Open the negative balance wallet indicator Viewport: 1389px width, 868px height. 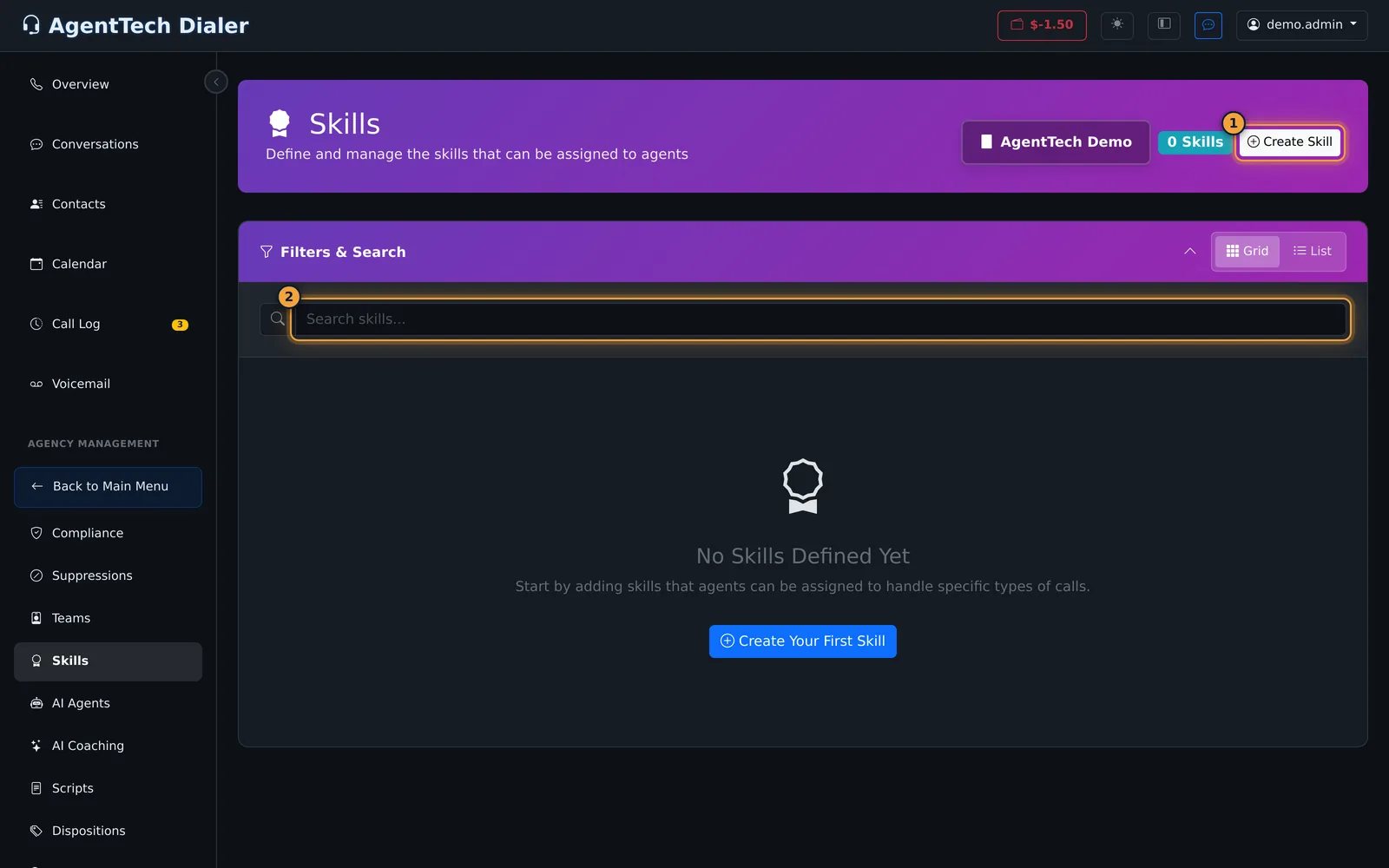1042,25
